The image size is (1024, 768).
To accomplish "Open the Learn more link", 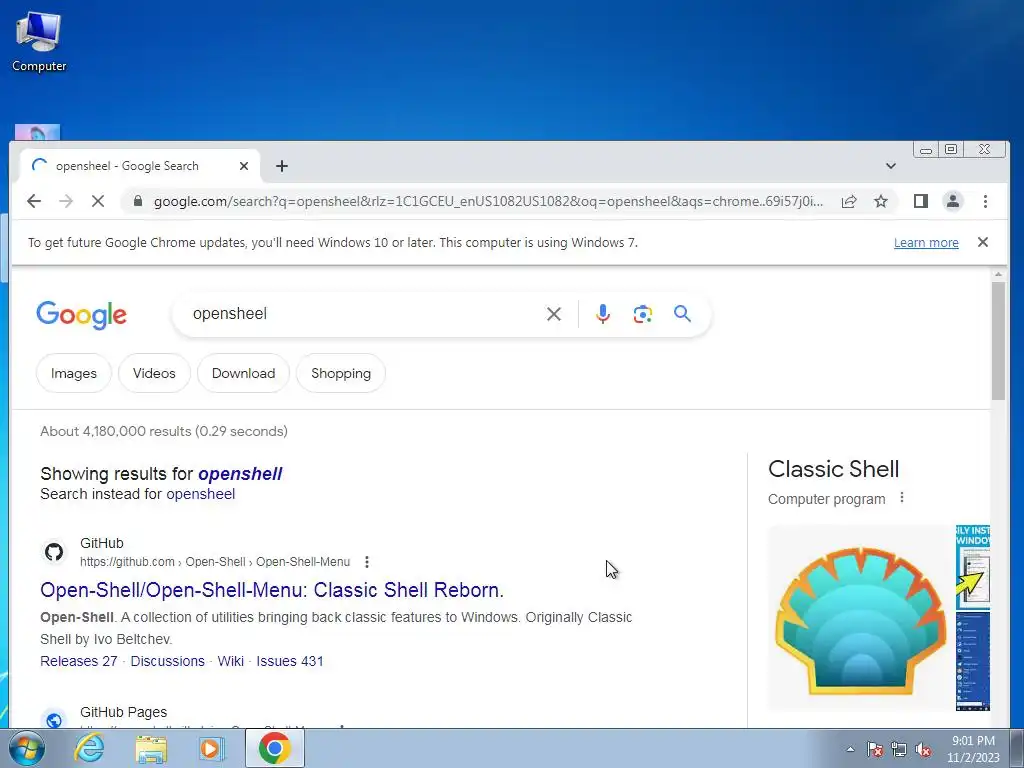I will (x=926, y=243).
